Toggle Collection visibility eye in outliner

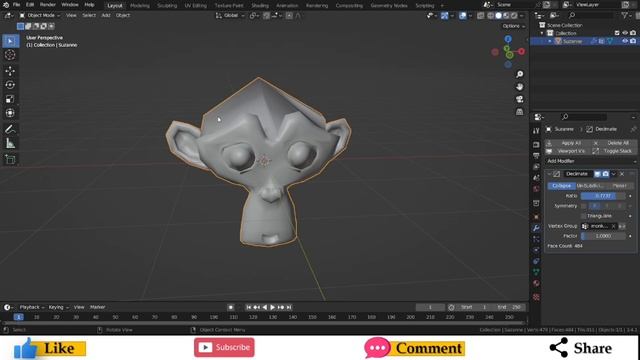[x=624, y=33]
